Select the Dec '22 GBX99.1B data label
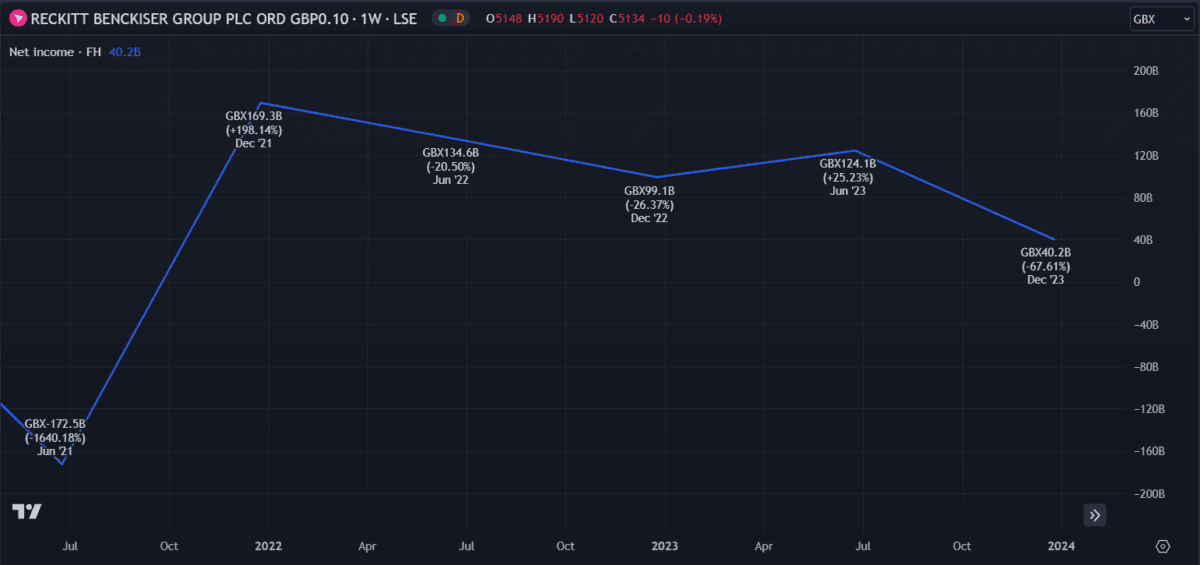The height and width of the screenshot is (565, 1200). tap(648, 204)
